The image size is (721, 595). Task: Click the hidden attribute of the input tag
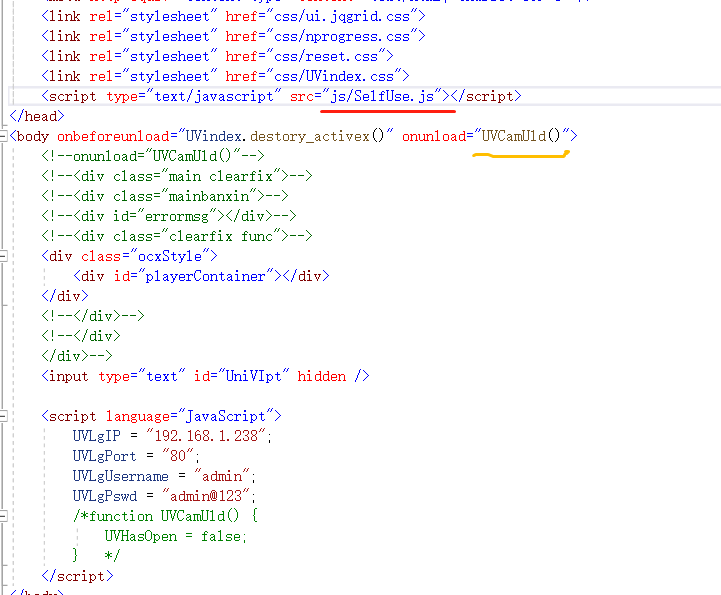321,376
